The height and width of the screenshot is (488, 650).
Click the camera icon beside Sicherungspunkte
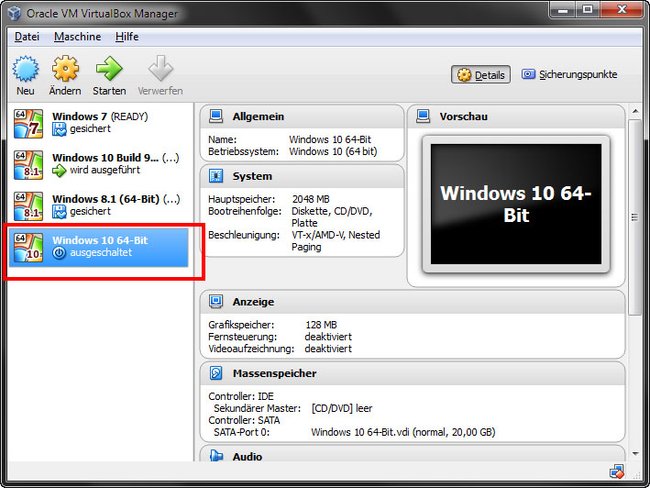click(528, 74)
